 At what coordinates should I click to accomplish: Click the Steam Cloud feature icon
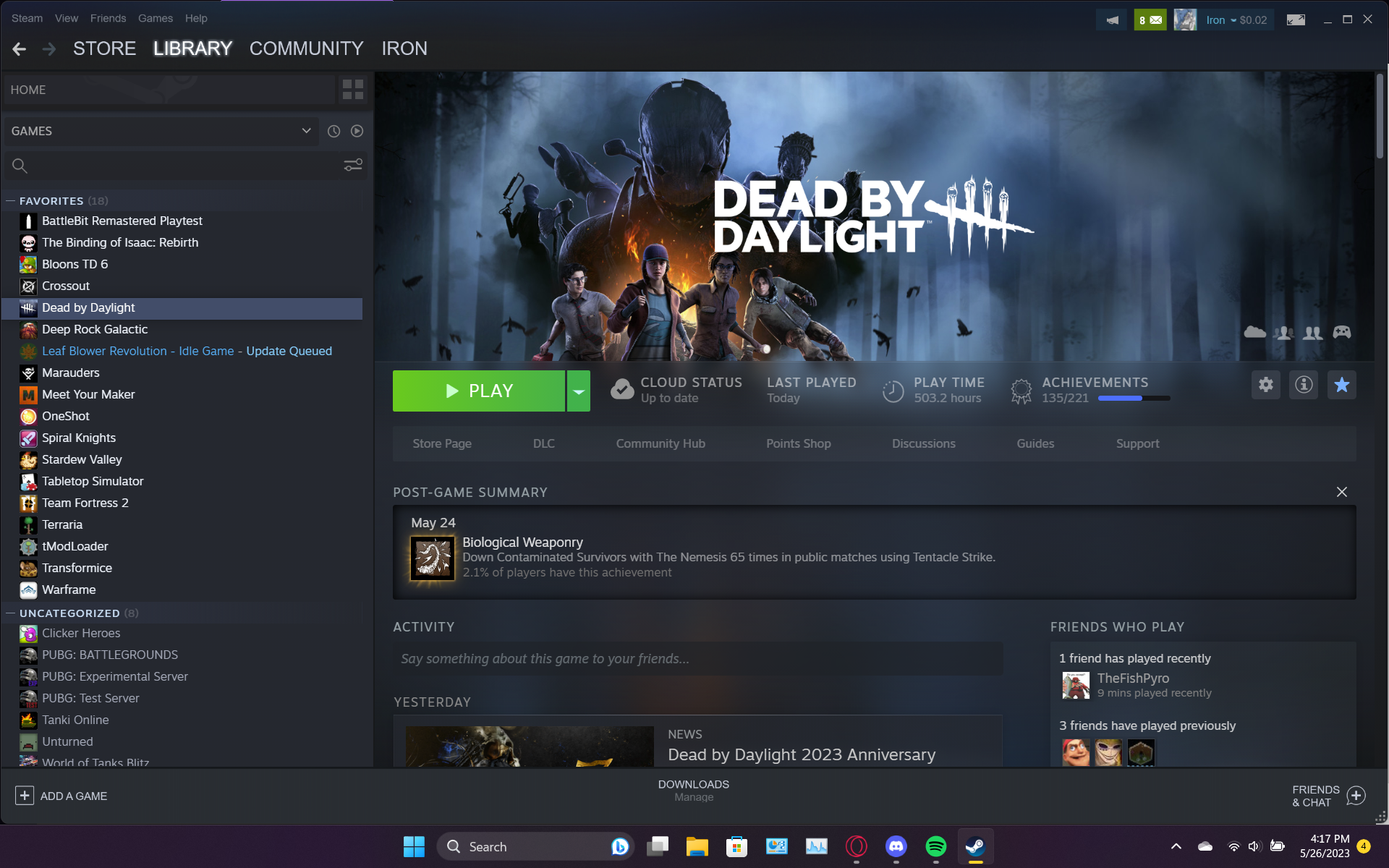[x=1255, y=332]
